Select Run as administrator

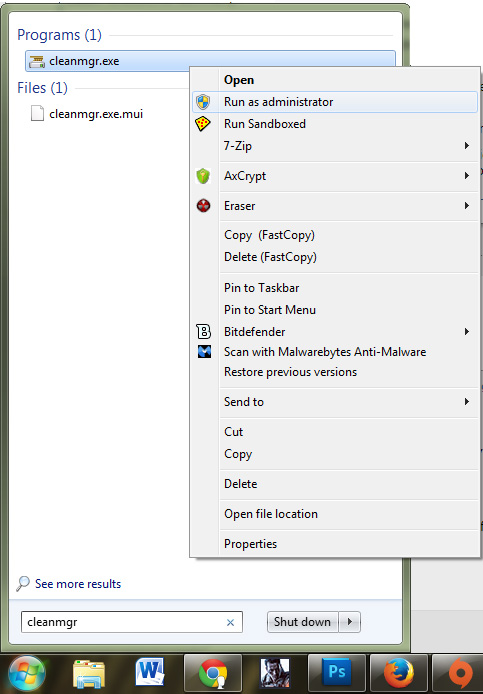click(335, 102)
